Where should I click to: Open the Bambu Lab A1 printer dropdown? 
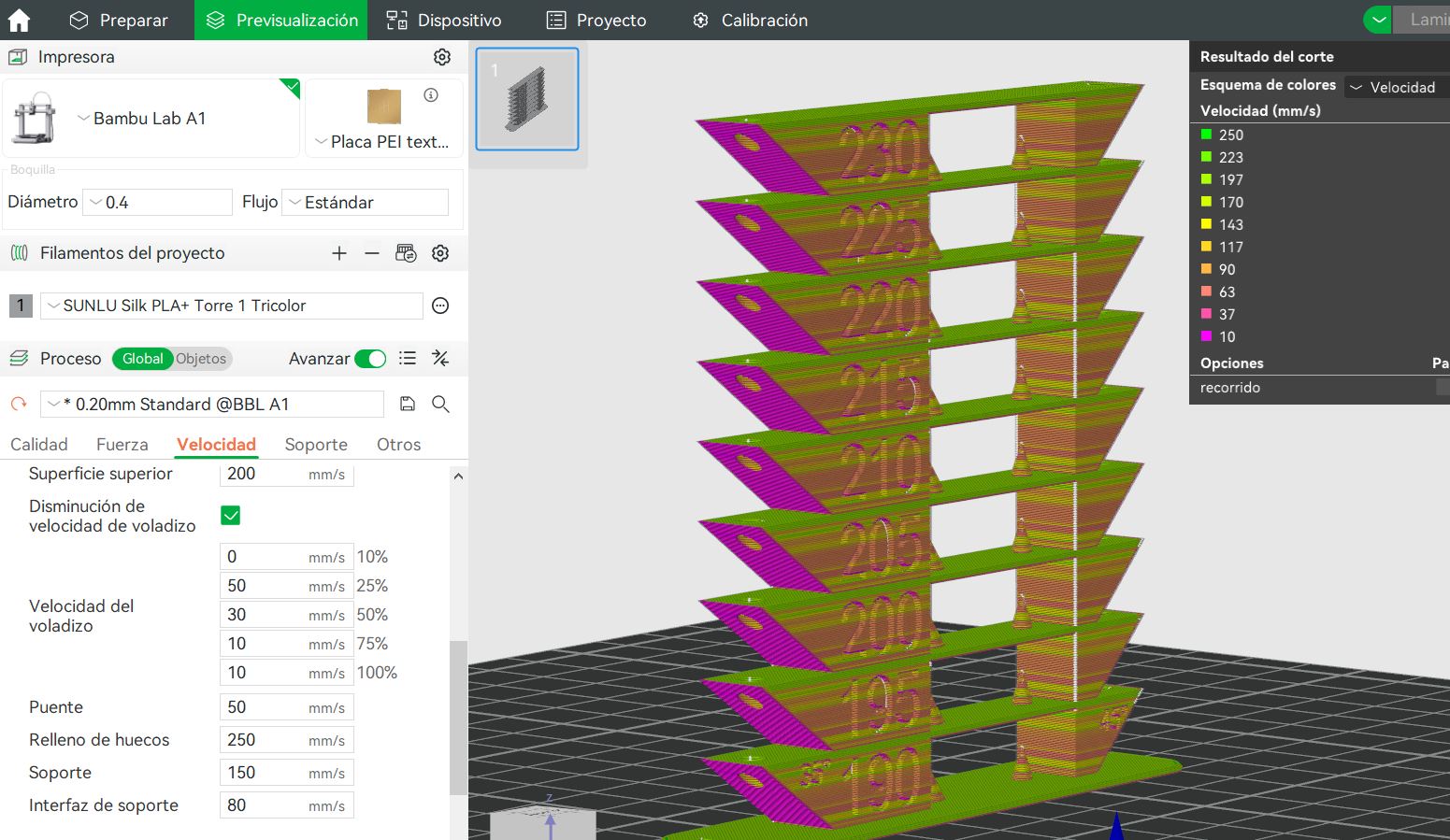pos(150,119)
